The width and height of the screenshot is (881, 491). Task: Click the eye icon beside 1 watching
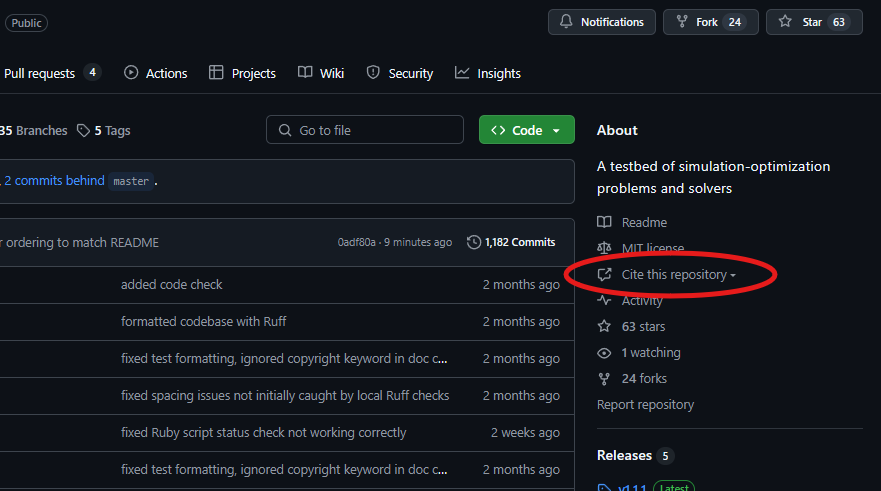(604, 353)
